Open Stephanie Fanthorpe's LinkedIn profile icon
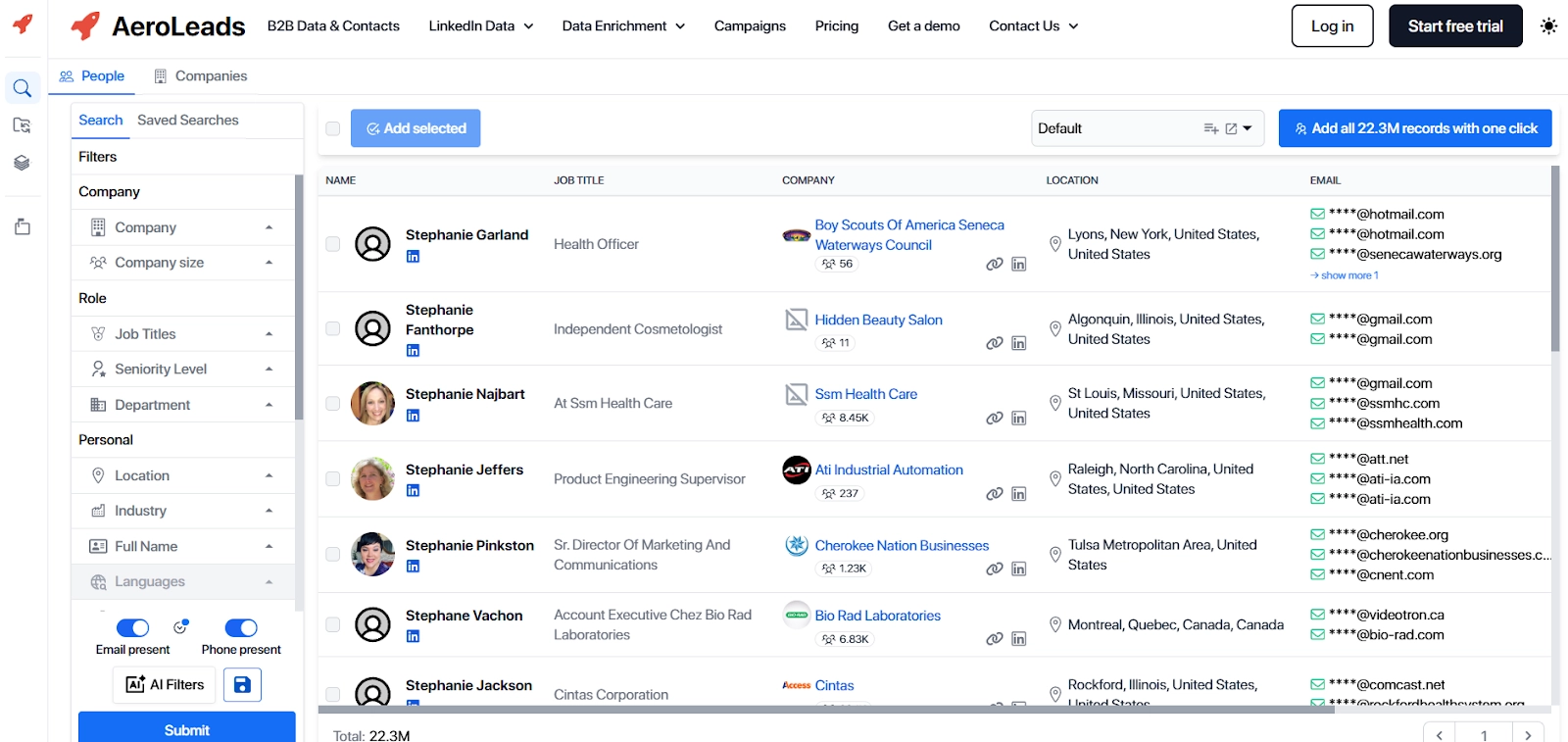The width and height of the screenshot is (1568, 742). point(413,351)
